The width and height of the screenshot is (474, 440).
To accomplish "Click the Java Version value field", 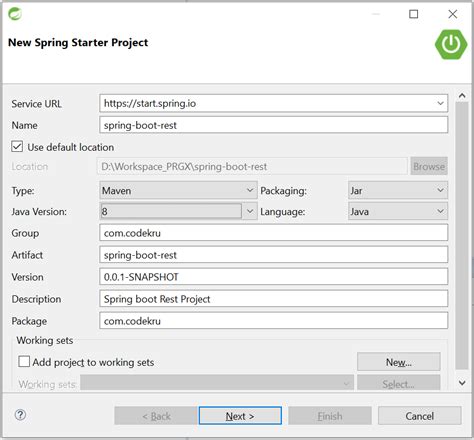I will click(171, 211).
